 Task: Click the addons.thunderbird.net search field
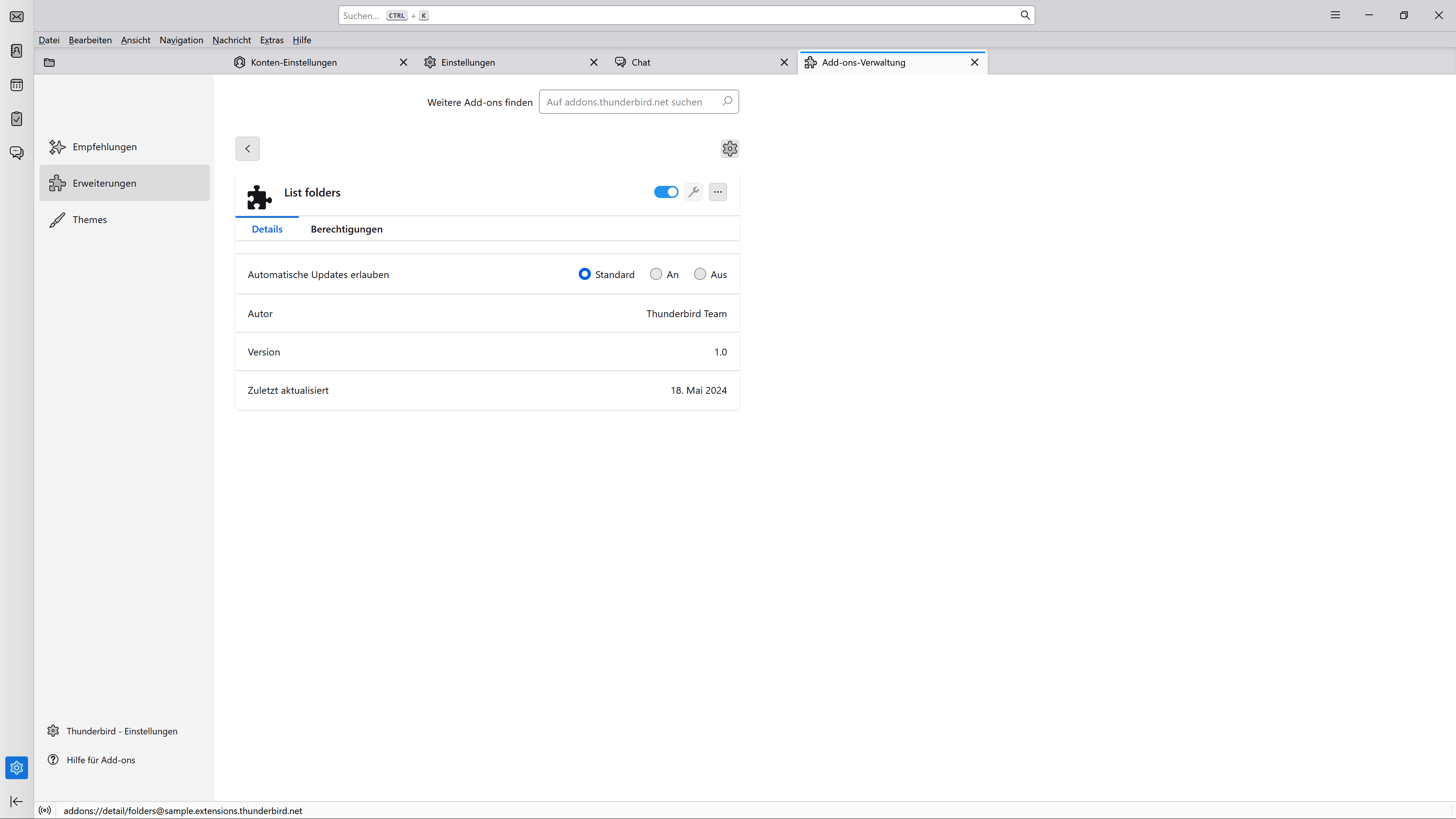point(639,102)
